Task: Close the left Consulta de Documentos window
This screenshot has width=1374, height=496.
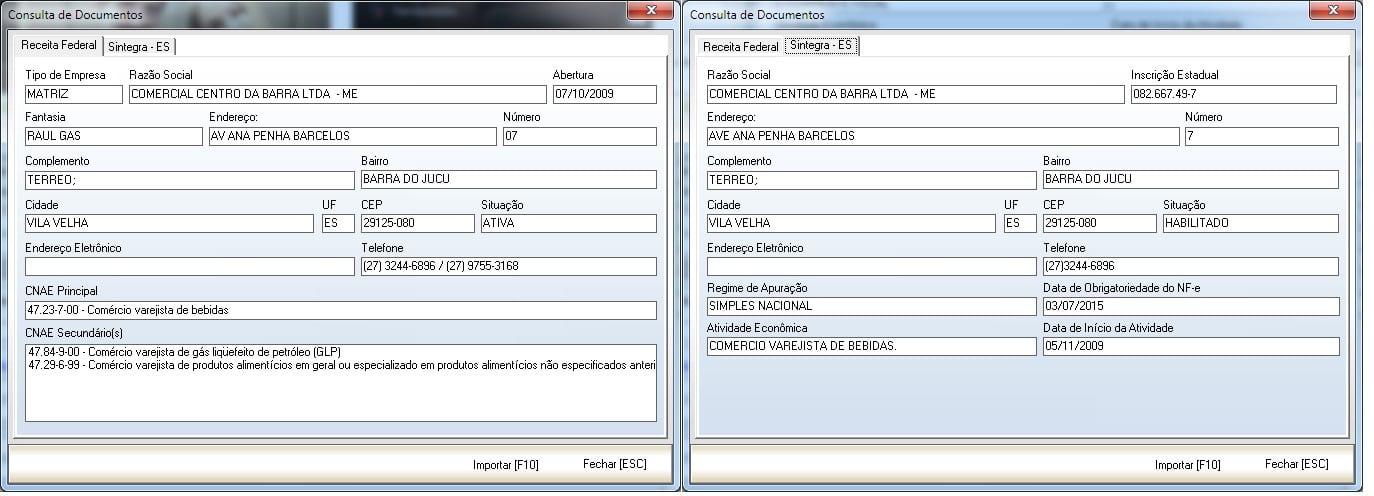Action: pyautogui.click(x=652, y=9)
